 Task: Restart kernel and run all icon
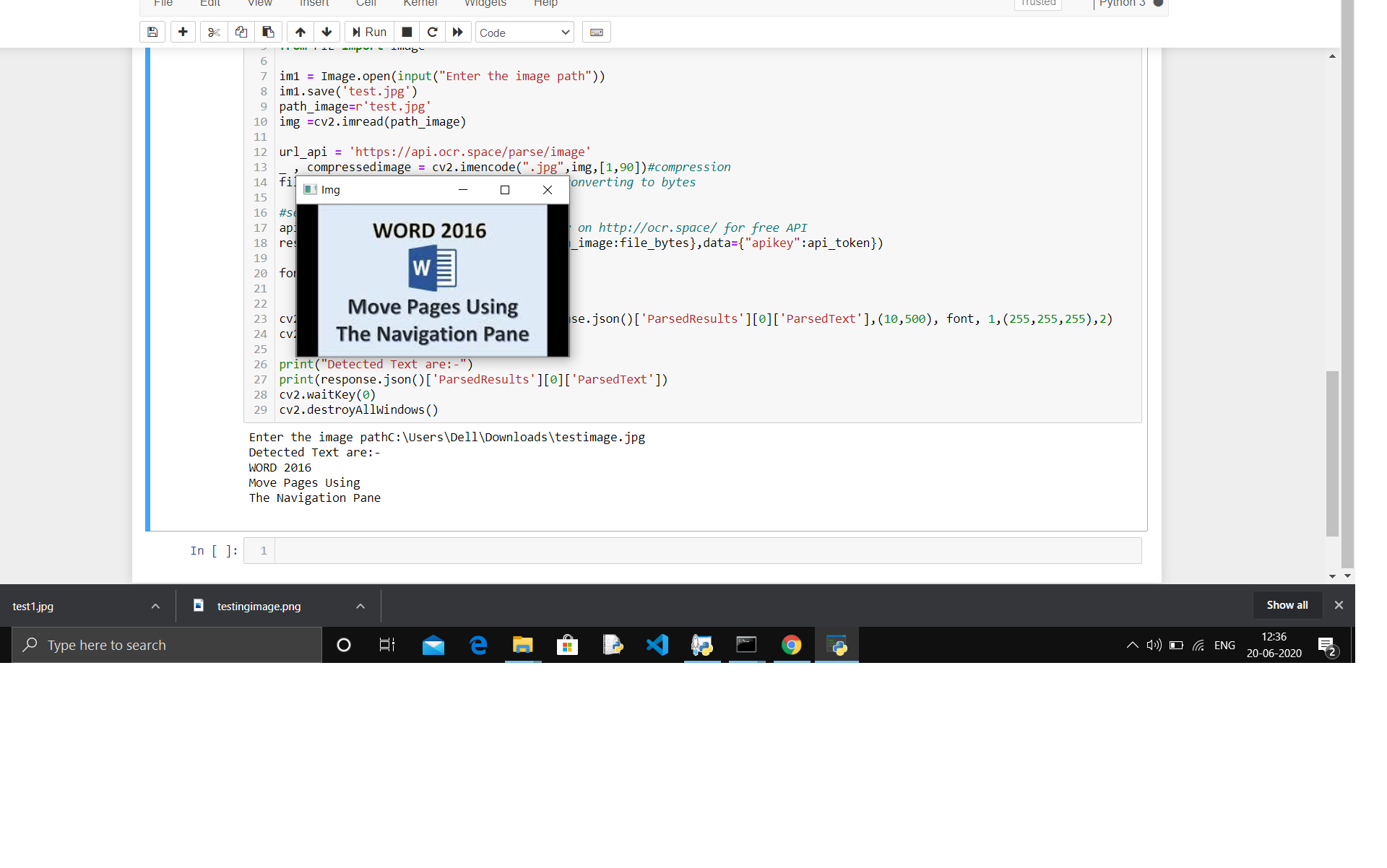click(458, 32)
